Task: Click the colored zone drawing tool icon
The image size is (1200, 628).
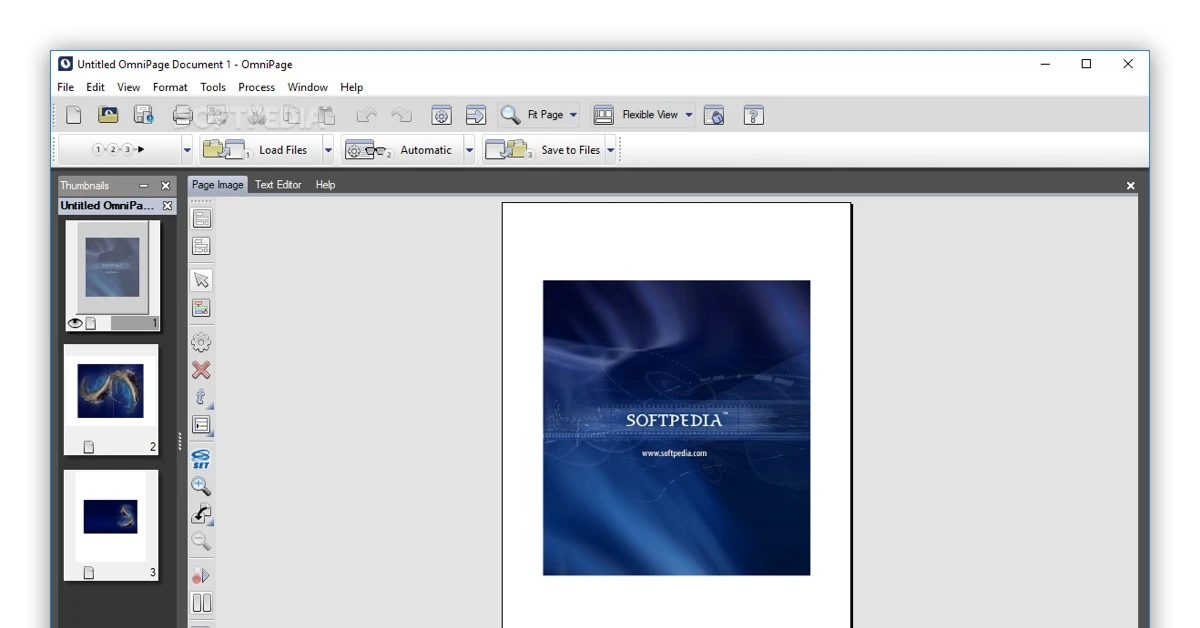Action: (201, 308)
